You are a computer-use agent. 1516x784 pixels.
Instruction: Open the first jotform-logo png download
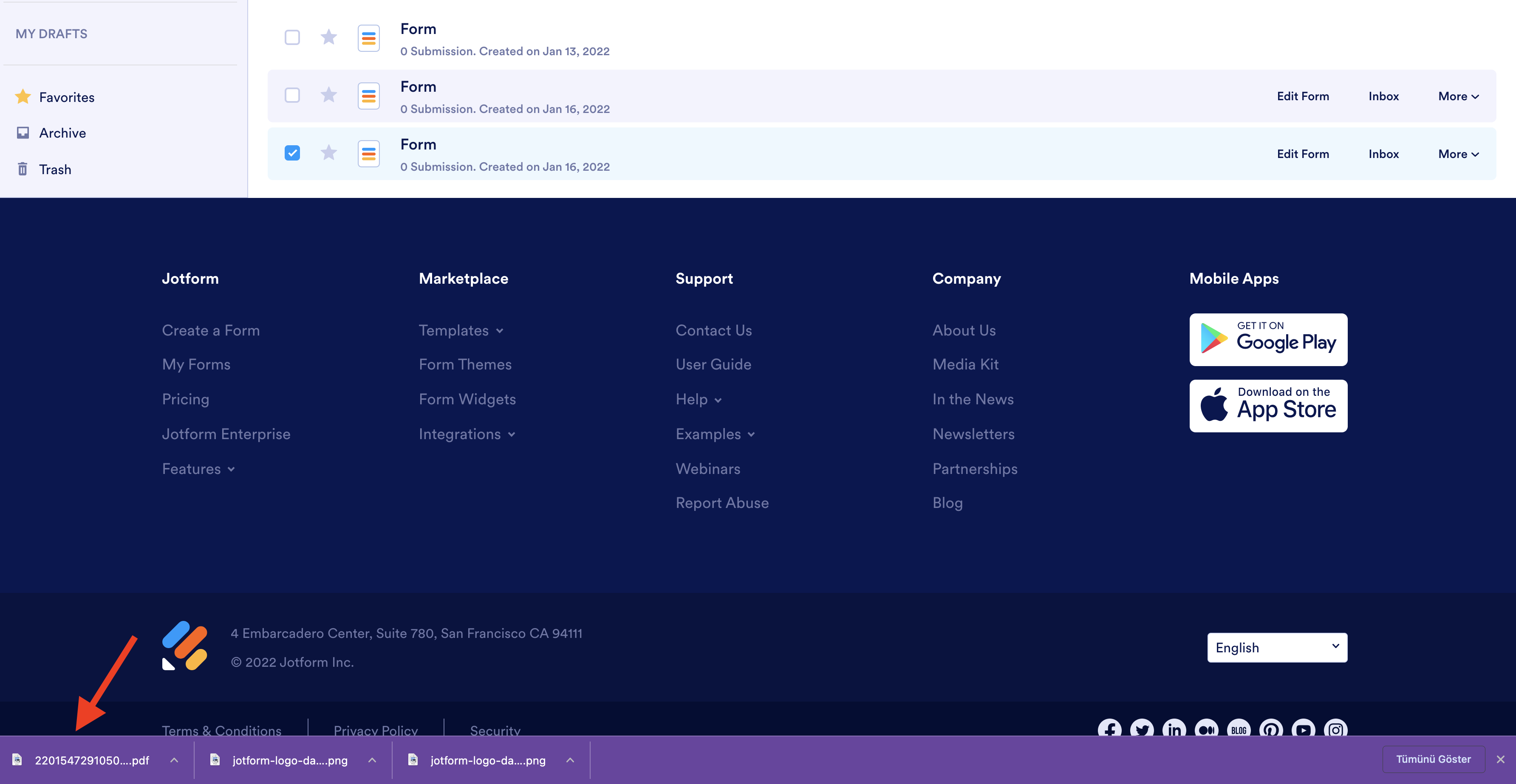click(289, 760)
